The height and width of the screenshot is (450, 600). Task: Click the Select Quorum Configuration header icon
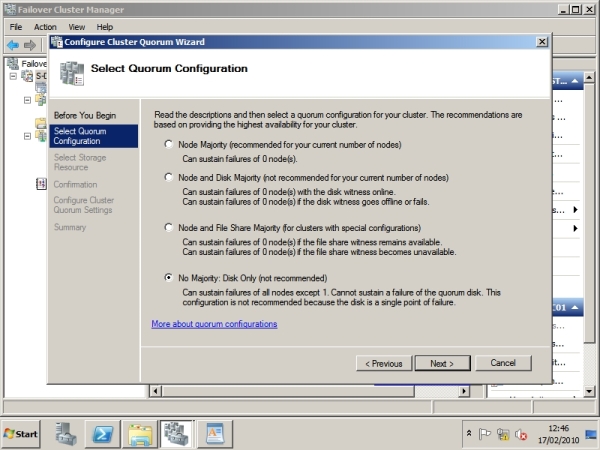(72, 73)
